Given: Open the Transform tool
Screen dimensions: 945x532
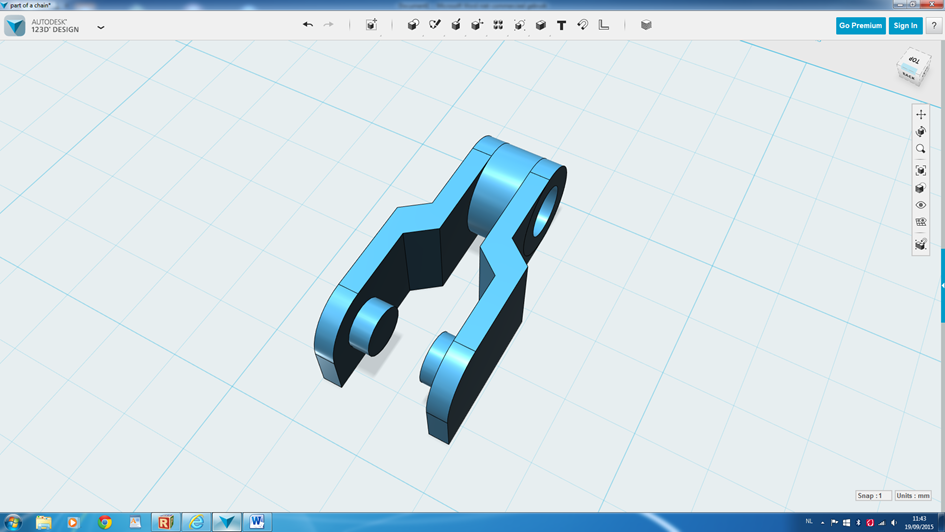Looking at the screenshot, I should coord(371,25).
